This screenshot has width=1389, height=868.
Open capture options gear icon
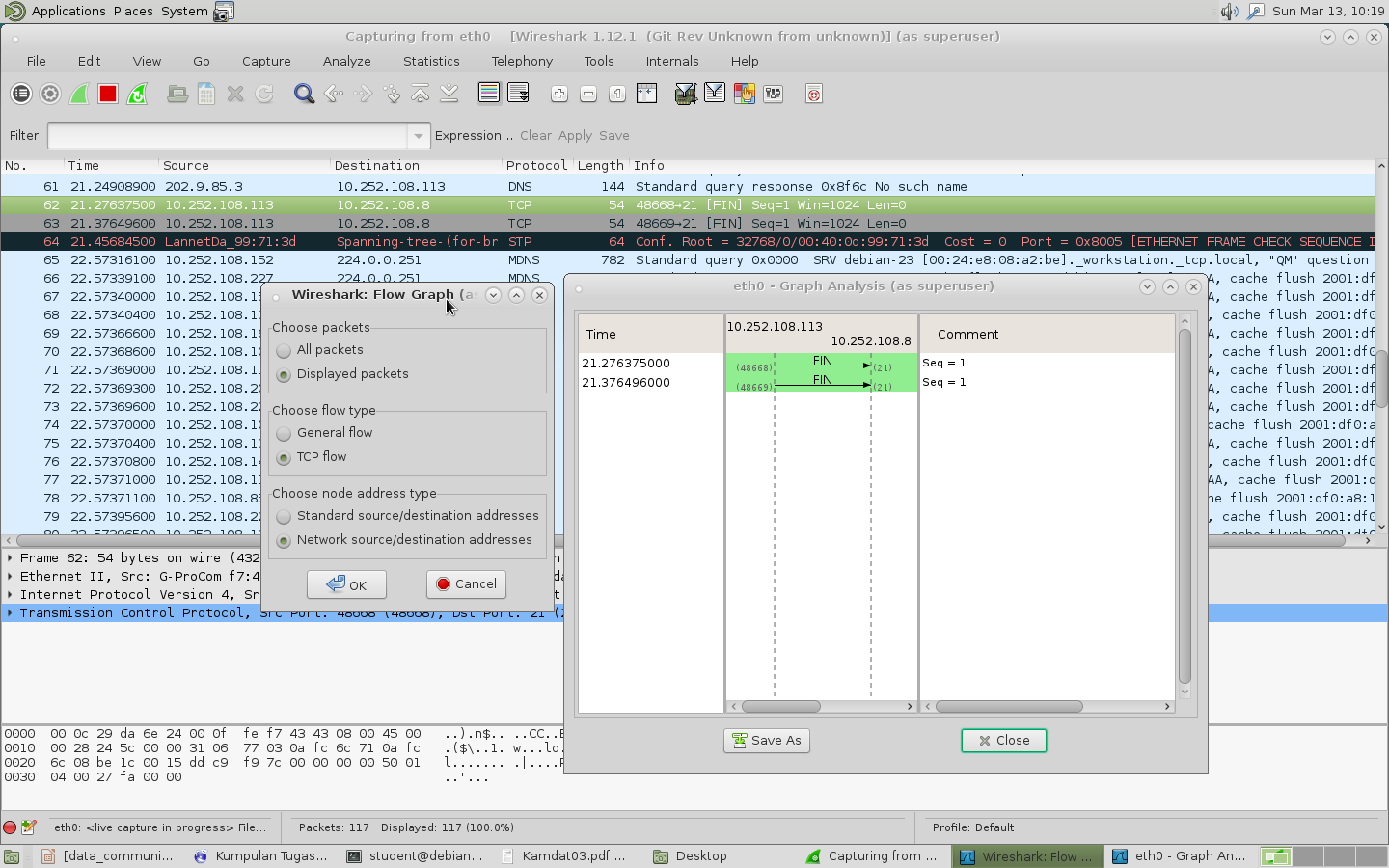tap(50, 94)
